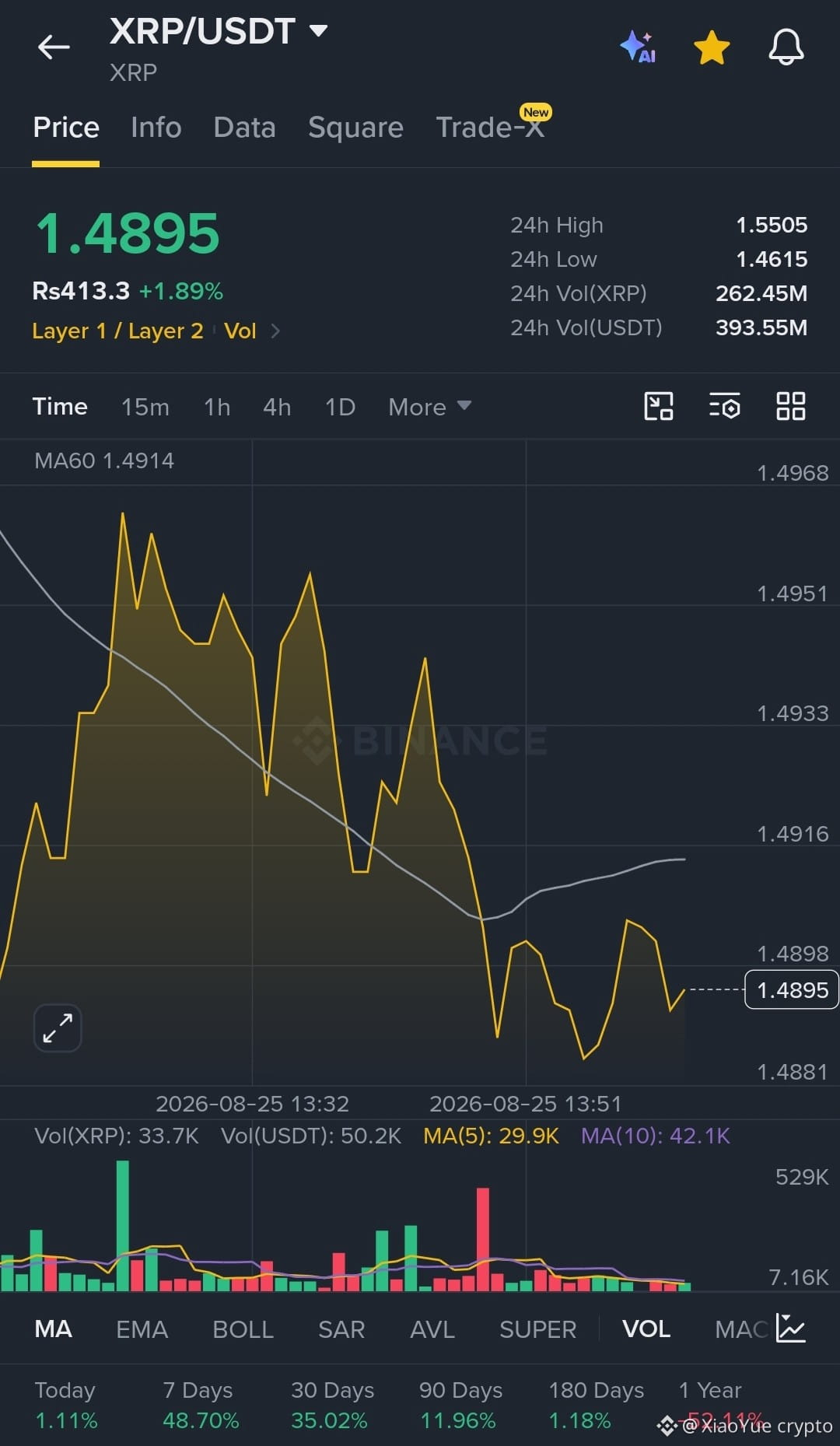Open the AI sparkle assistant icon
Viewport: 840px width, 1446px height.
[638, 47]
